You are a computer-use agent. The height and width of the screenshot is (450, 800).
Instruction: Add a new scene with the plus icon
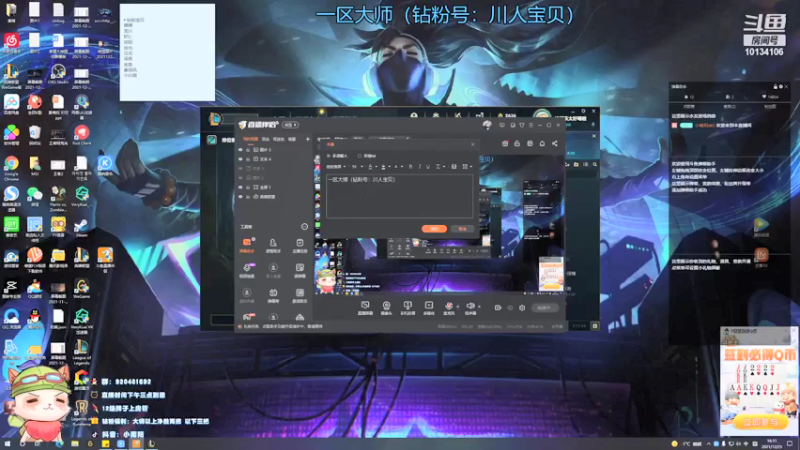308,139
